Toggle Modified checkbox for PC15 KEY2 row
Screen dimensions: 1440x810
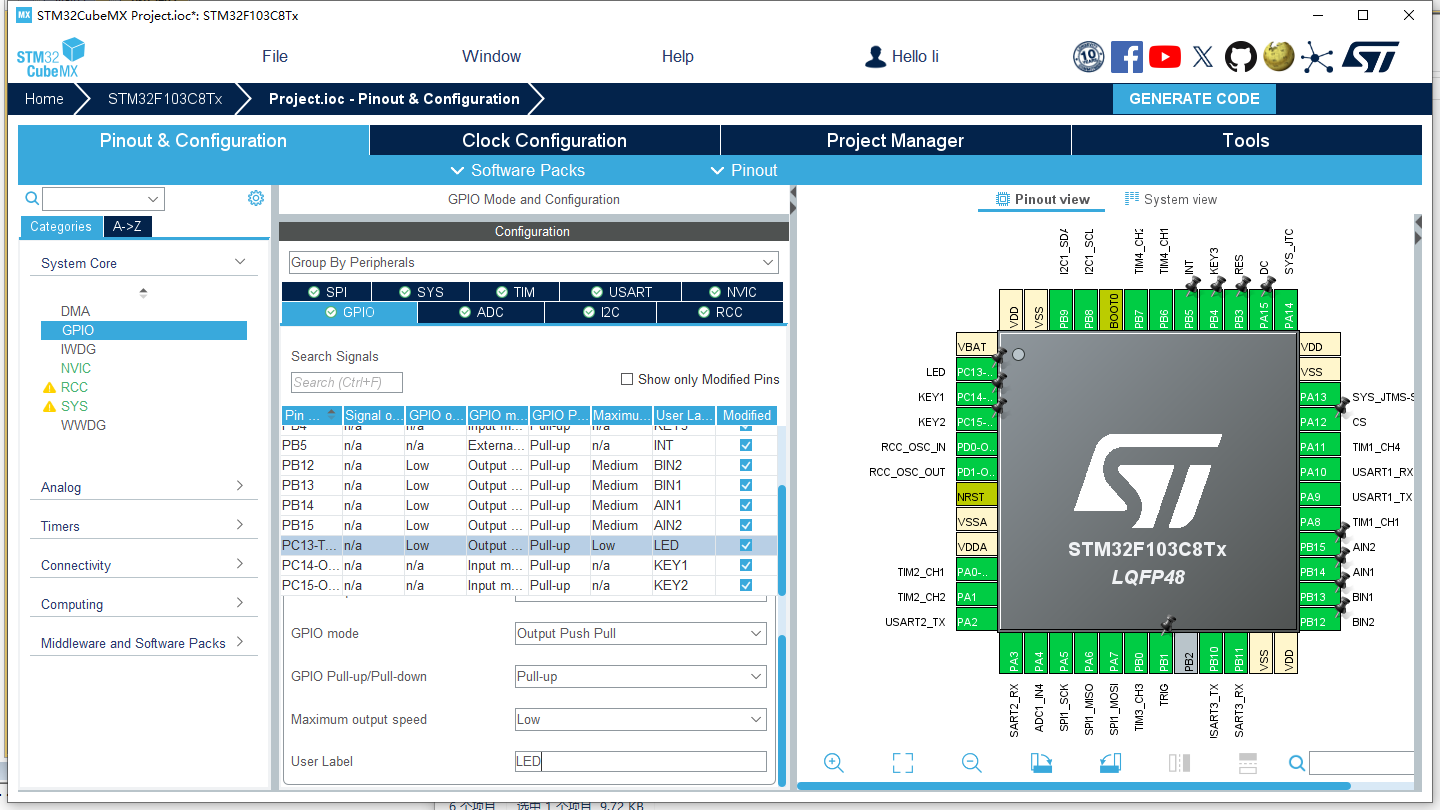(x=746, y=585)
